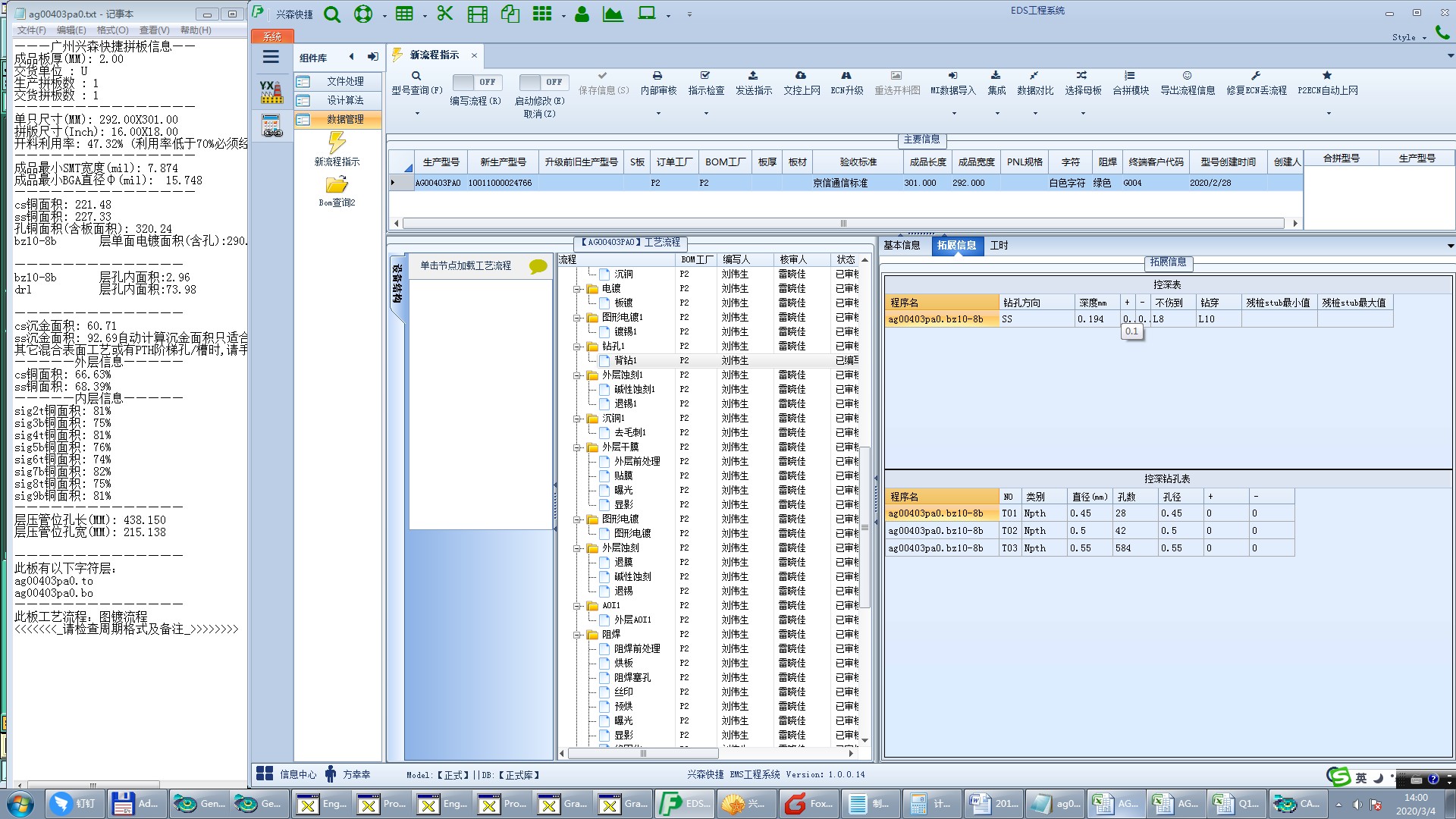Open 格式(O) menu in Notepad
1456x819 pixels.
(x=112, y=30)
